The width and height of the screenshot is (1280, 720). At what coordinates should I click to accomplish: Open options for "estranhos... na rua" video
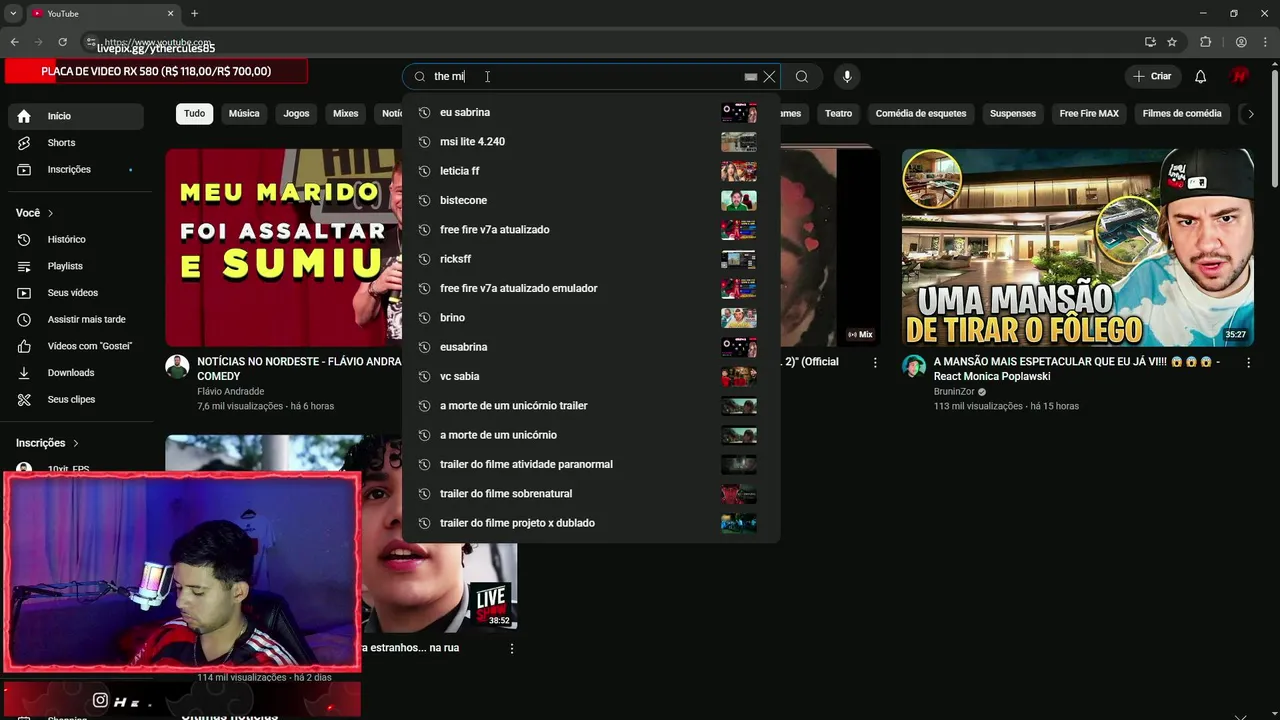[512, 649]
